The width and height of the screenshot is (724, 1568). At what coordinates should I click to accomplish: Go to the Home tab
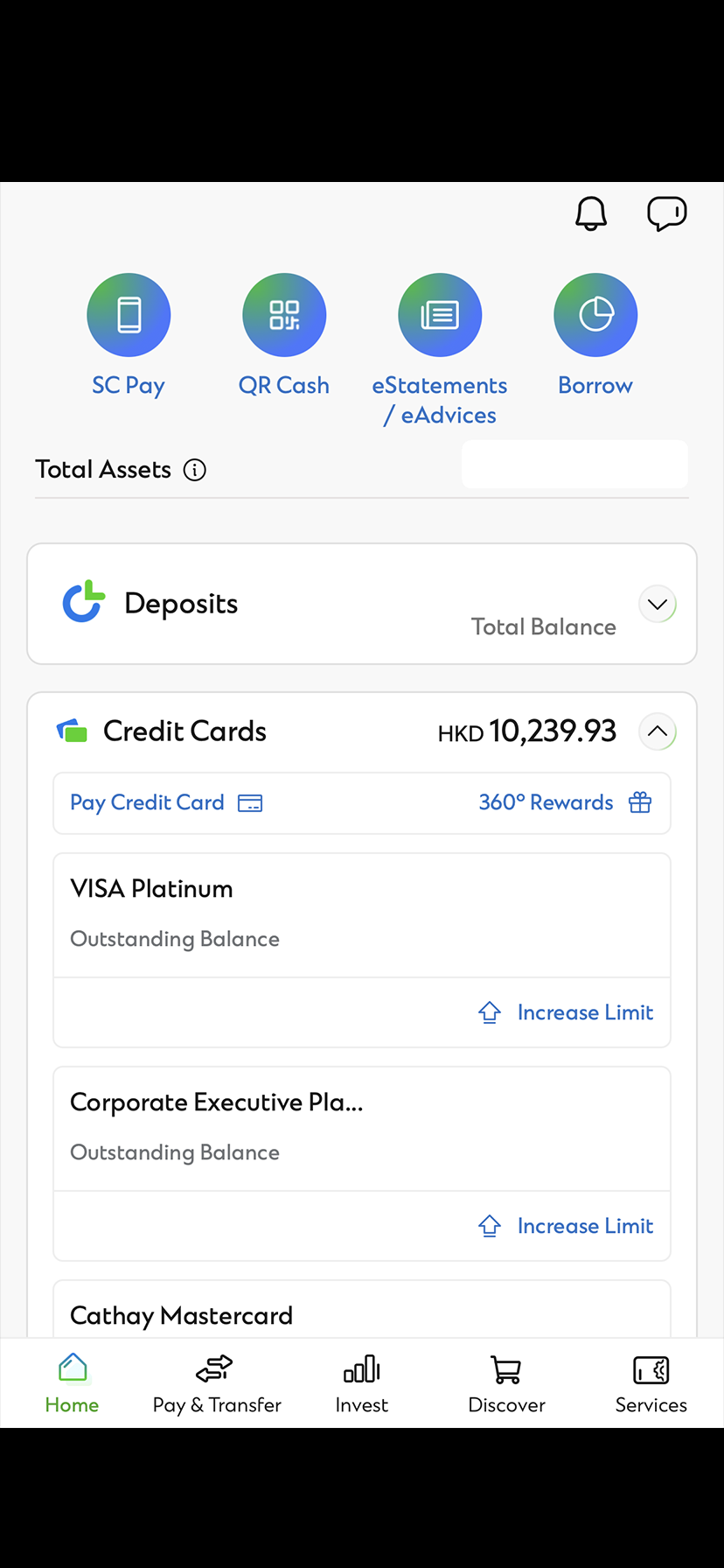72,1384
